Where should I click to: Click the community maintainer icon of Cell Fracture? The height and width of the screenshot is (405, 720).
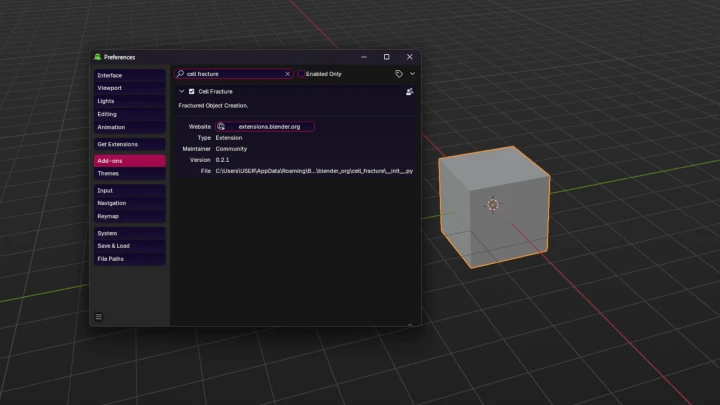[409, 91]
